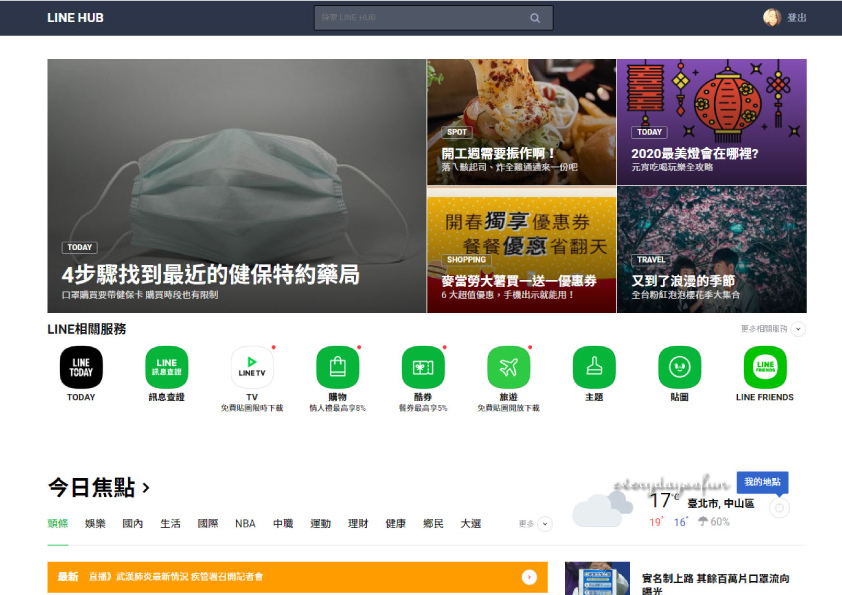The height and width of the screenshot is (595, 842).
Task: Open the 購物 shopping bag icon
Action: [338, 367]
